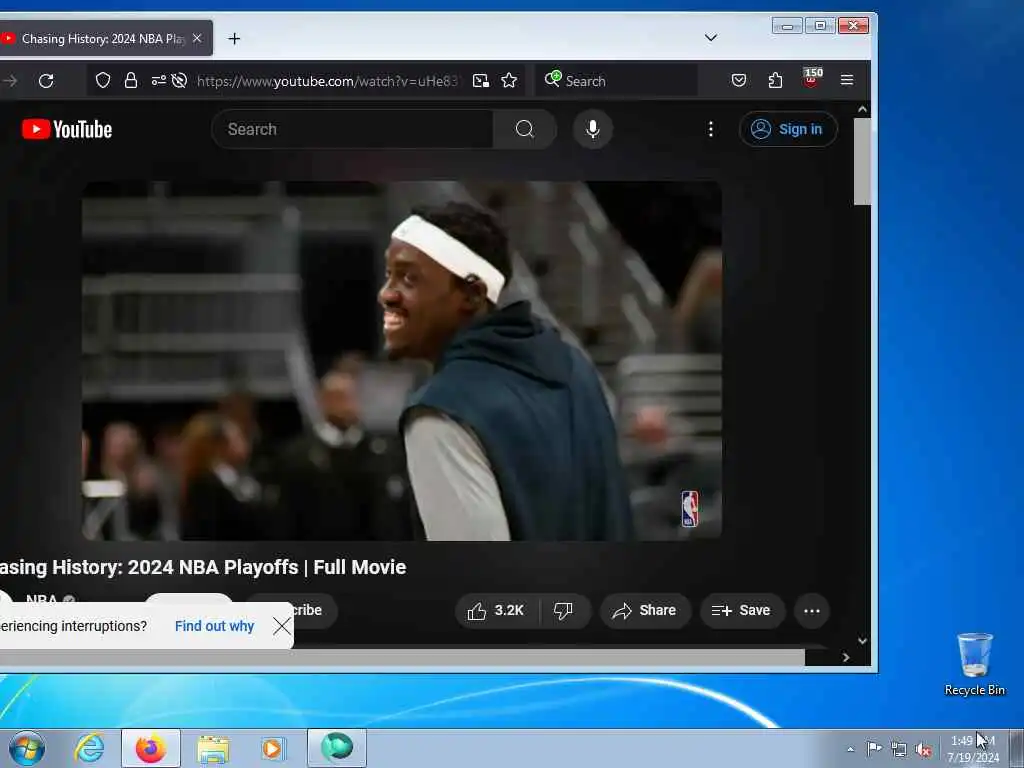
Task: Save the page to Pocket
Action: pyautogui.click(x=739, y=80)
